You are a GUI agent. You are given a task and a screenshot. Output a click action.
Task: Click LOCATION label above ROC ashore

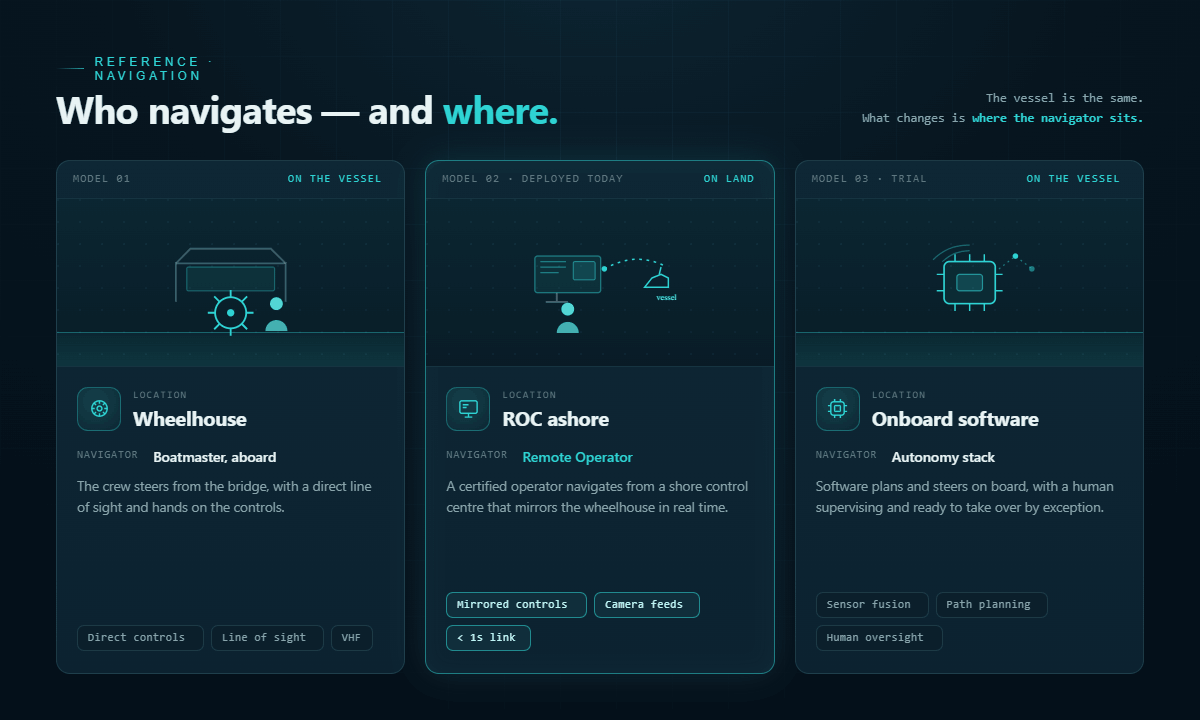click(x=529, y=395)
